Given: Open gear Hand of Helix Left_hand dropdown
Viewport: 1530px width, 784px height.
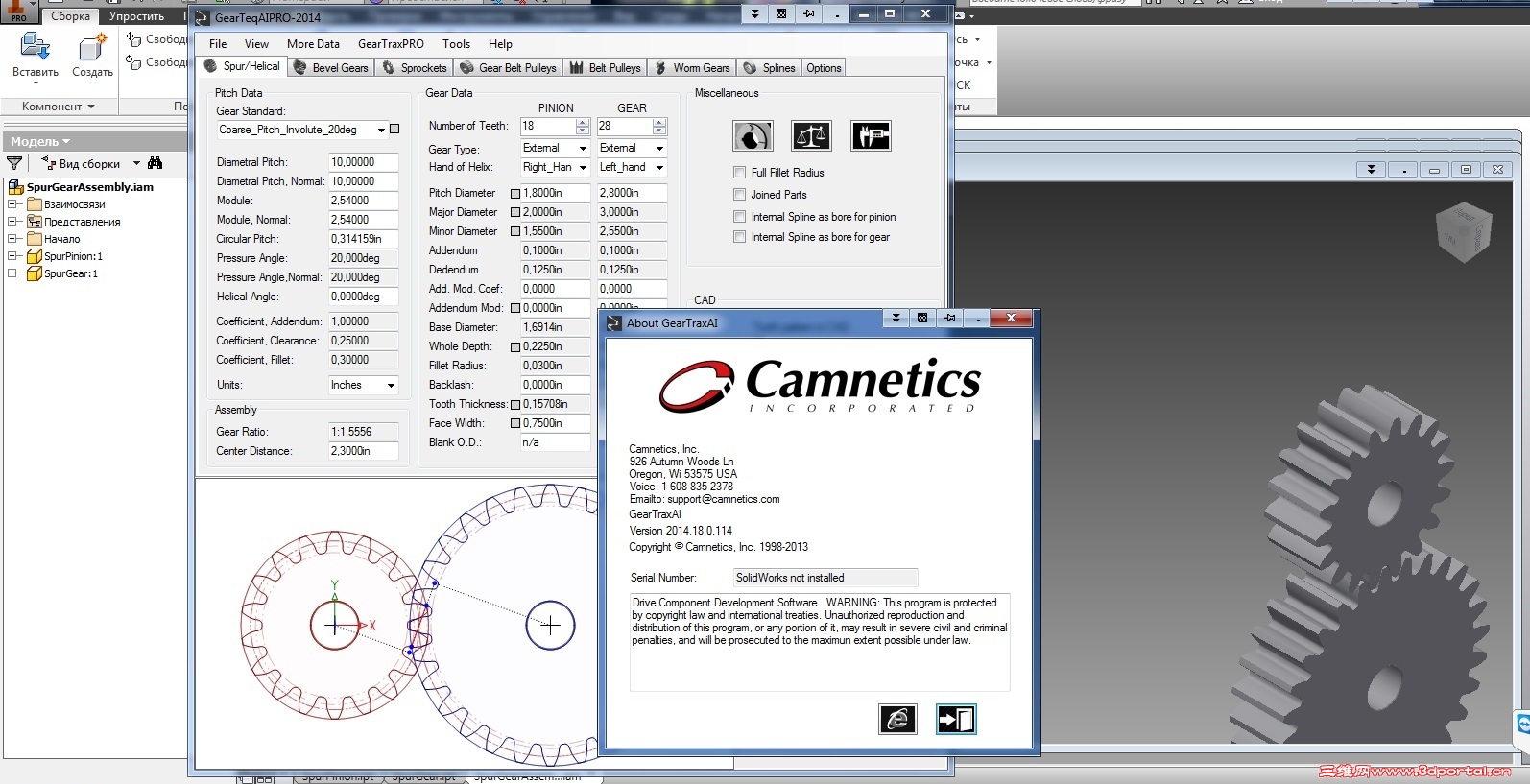Looking at the screenshot, I should point(659,168).
